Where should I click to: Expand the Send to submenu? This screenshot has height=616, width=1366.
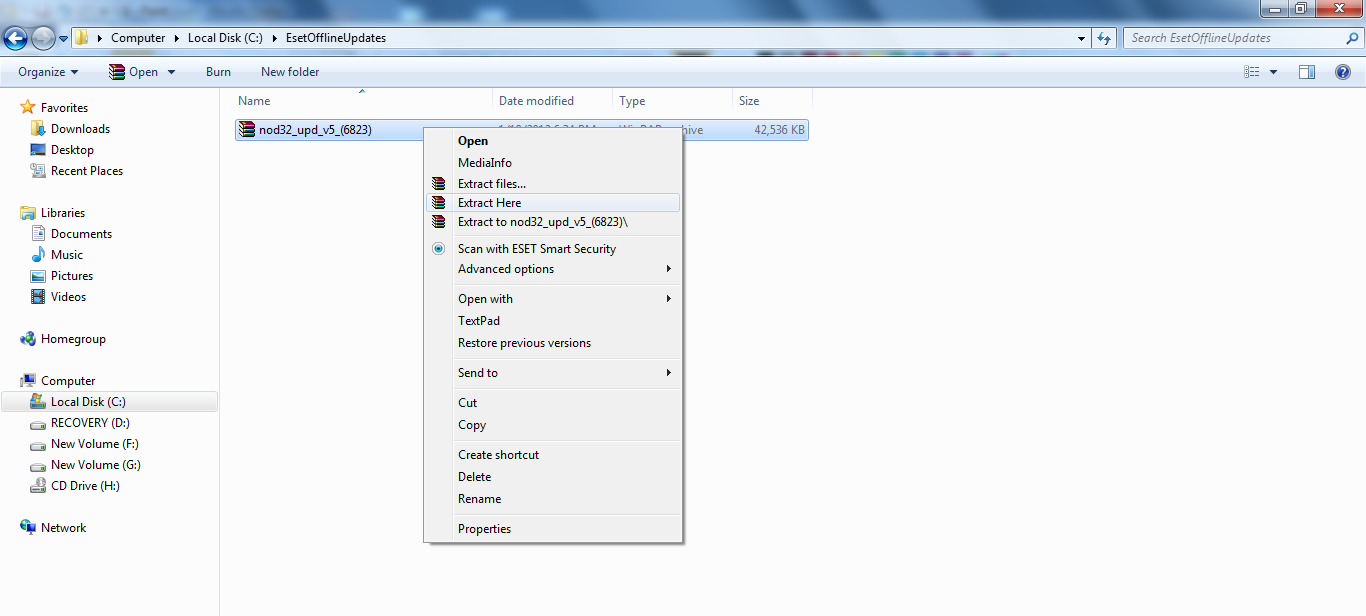point(552,373)
